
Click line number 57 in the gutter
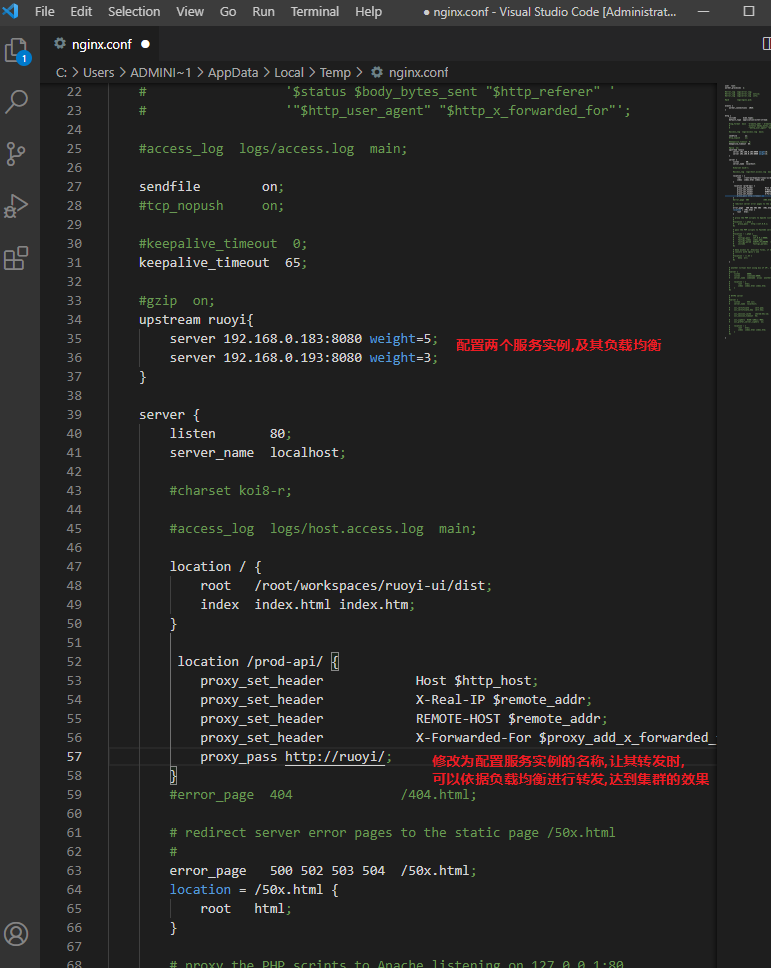pos(74,756)
